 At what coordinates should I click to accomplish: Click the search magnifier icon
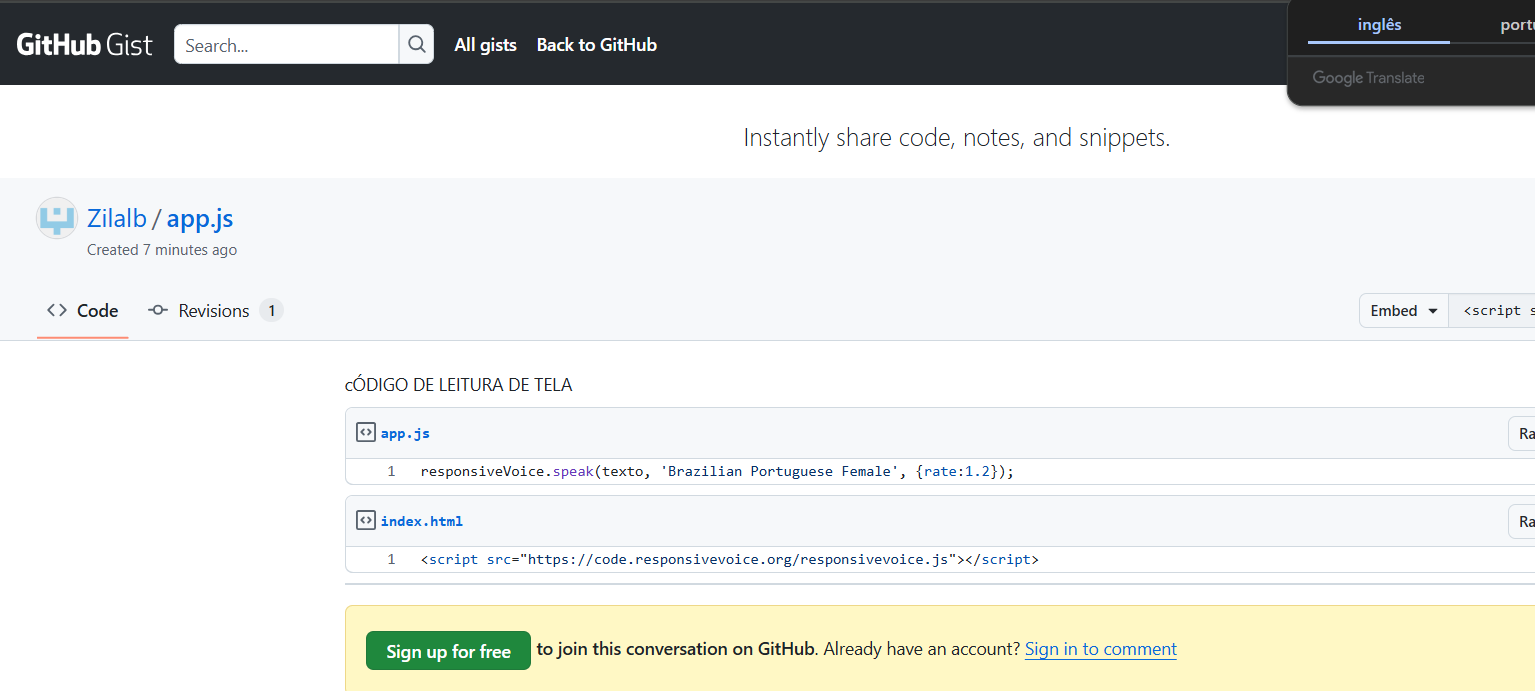(x=416, y=45)
